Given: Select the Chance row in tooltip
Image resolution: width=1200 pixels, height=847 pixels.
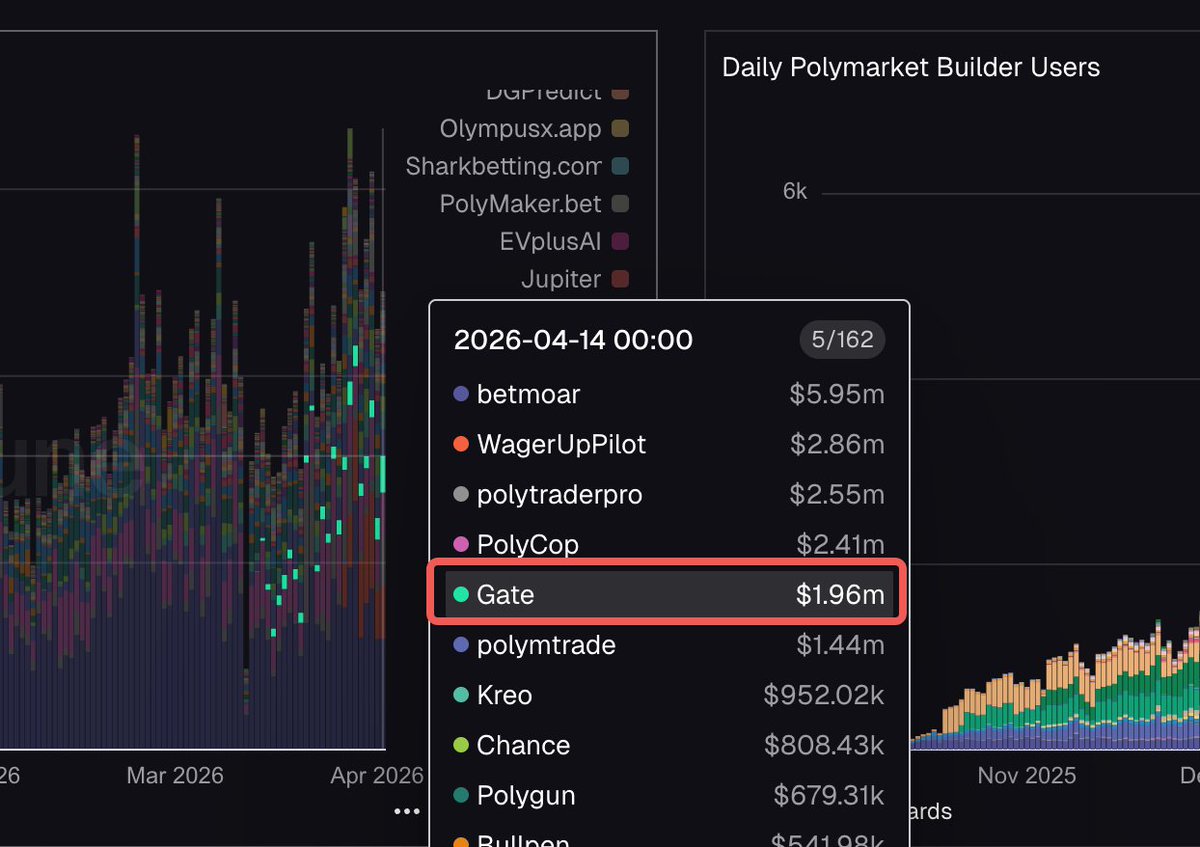Looking at the screenshot, I should pyautogui.click(x=669, y=745).
